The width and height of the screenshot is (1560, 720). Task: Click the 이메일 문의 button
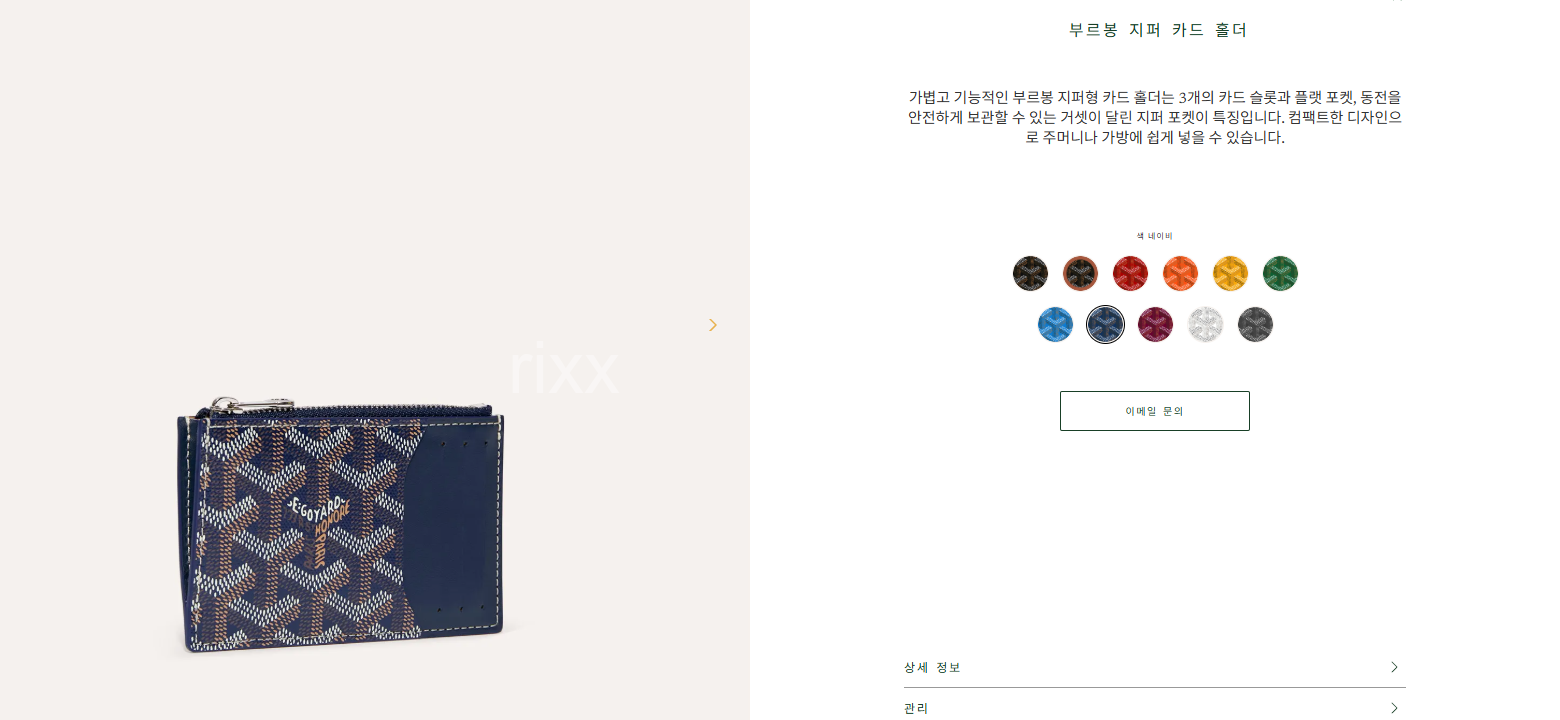[1154, 411]
